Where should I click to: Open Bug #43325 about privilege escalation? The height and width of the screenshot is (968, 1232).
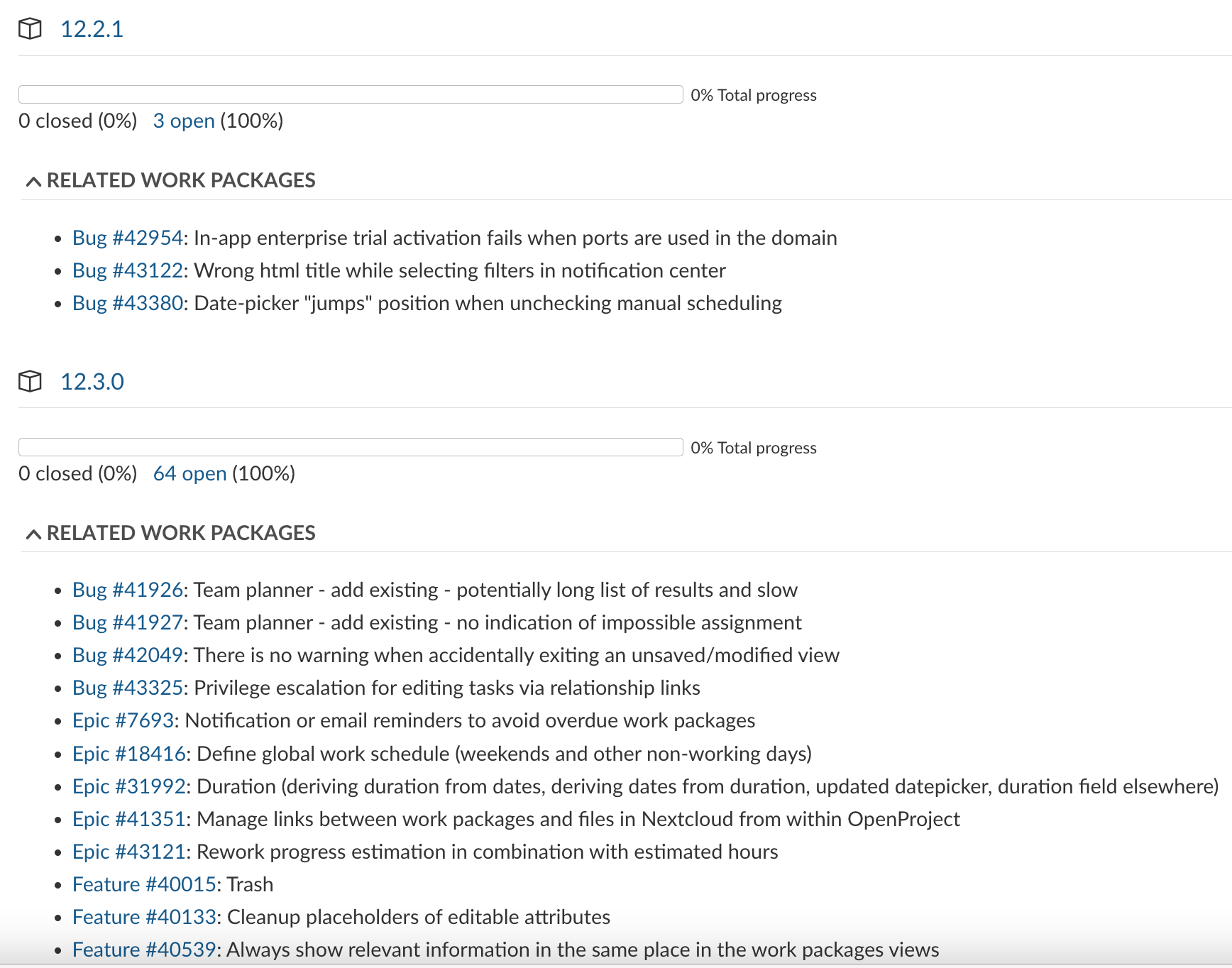[x=128, y=687]
